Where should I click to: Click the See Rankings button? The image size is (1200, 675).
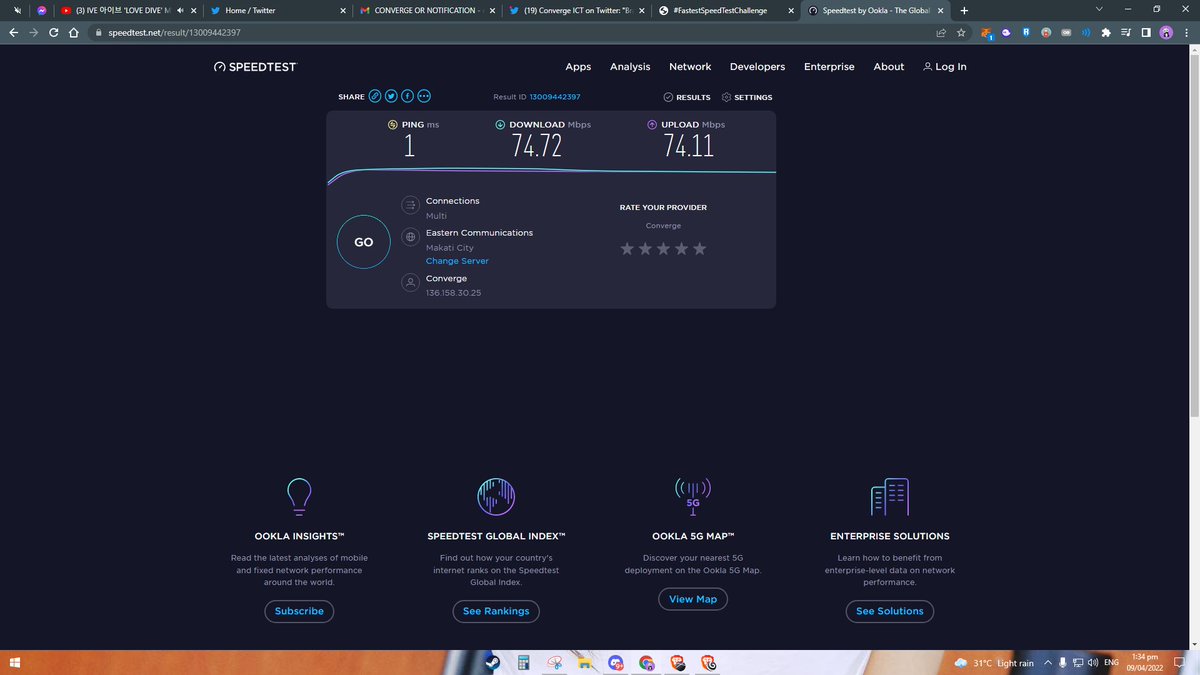pyautogui.click(x=496, y=611)
